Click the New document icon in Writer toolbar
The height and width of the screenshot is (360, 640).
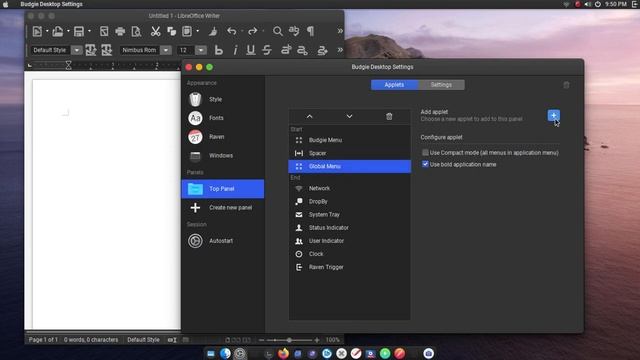coord(37,31)
